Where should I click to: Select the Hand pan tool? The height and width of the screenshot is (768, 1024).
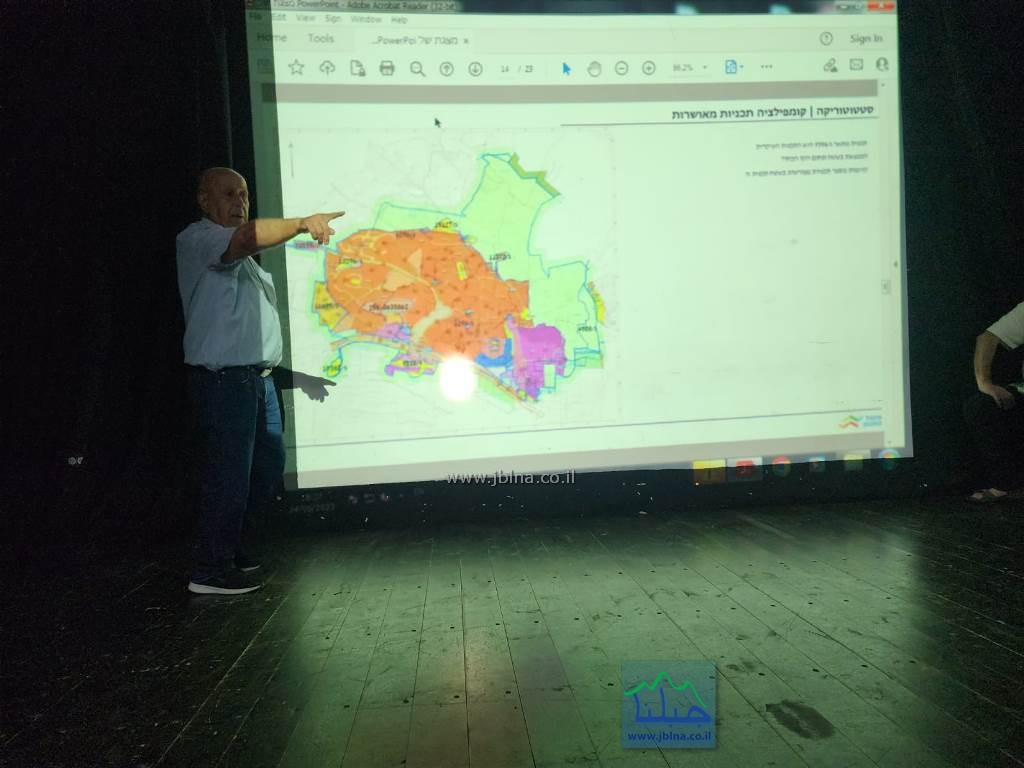[x=594, y=68]
